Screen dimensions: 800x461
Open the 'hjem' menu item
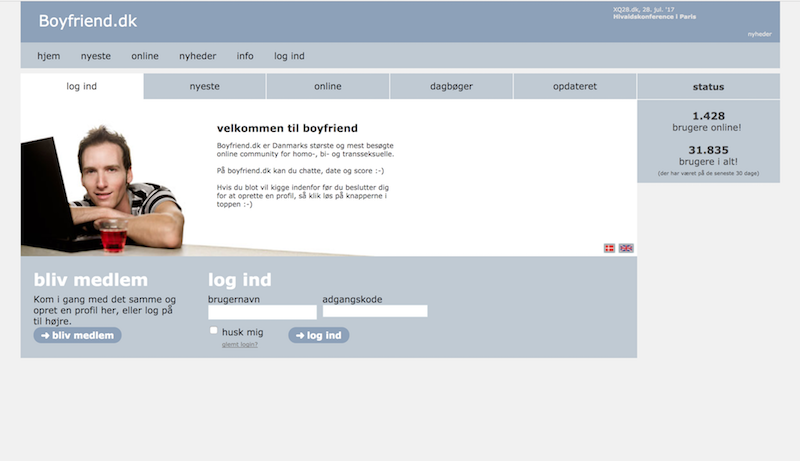48,56
